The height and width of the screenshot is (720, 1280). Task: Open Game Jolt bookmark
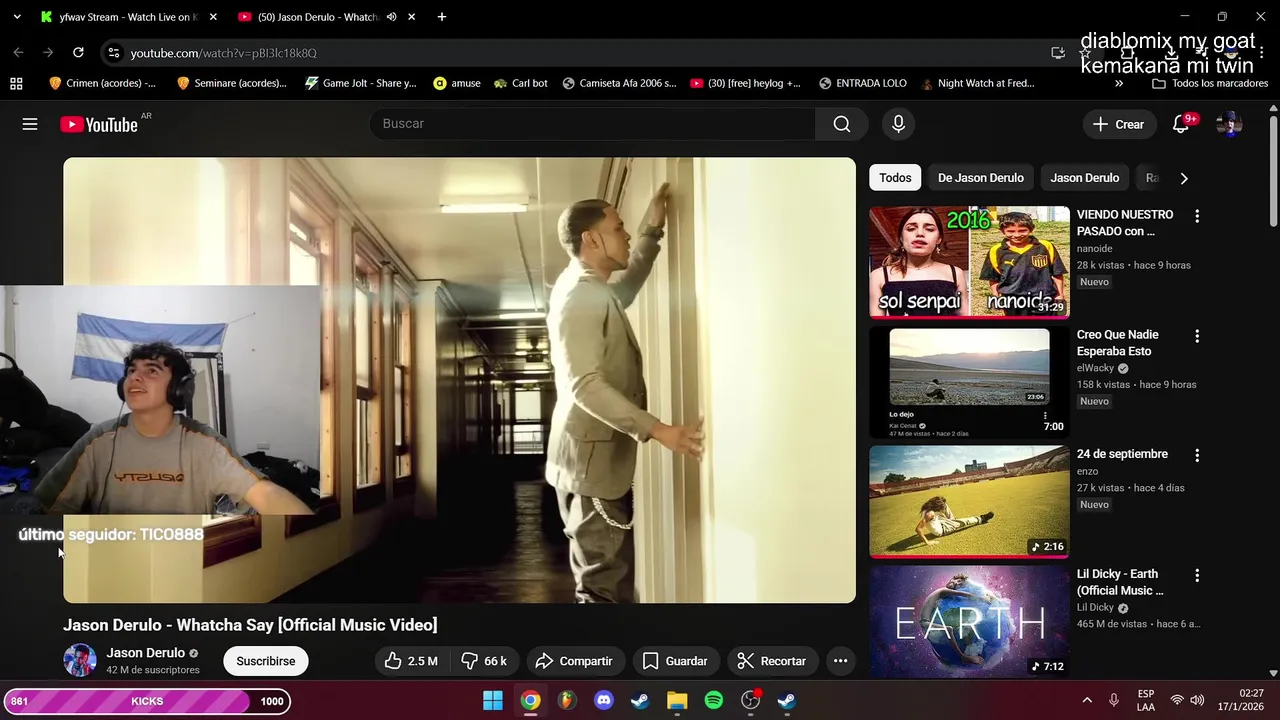pos(360,83)
